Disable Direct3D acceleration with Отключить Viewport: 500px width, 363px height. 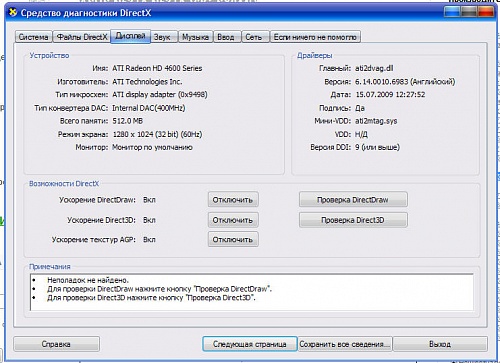(x=233, y=220)
